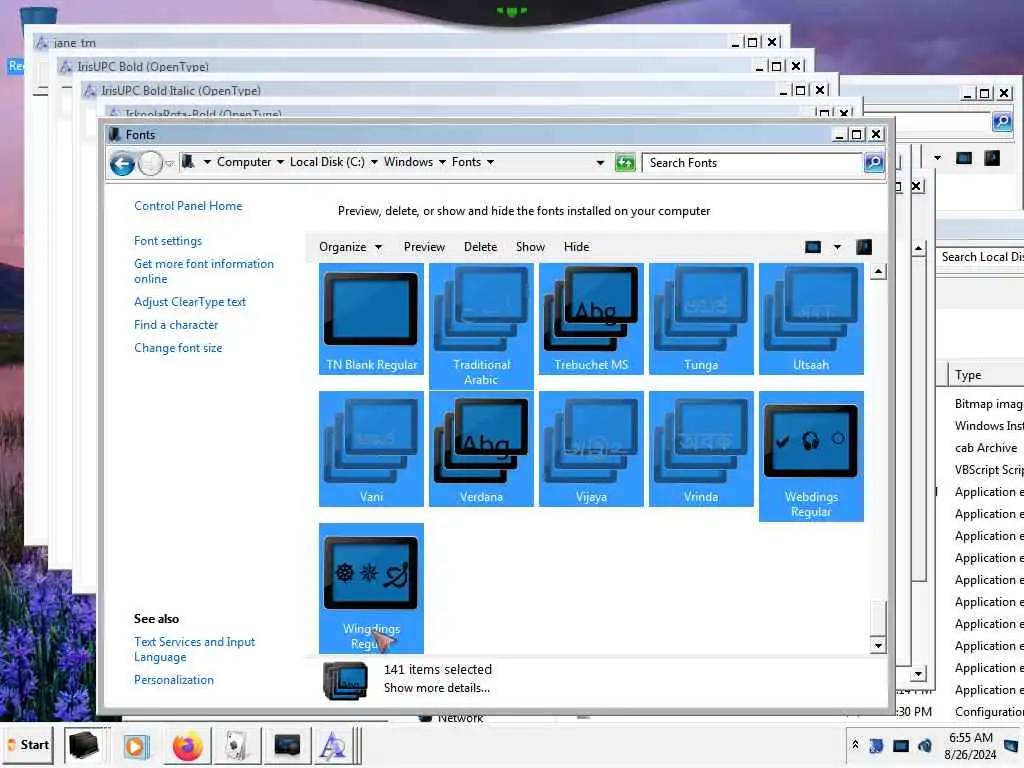1024x768 pixels.
Task: Select the Wingdings Regular font icon
Action: coord(371,588)
